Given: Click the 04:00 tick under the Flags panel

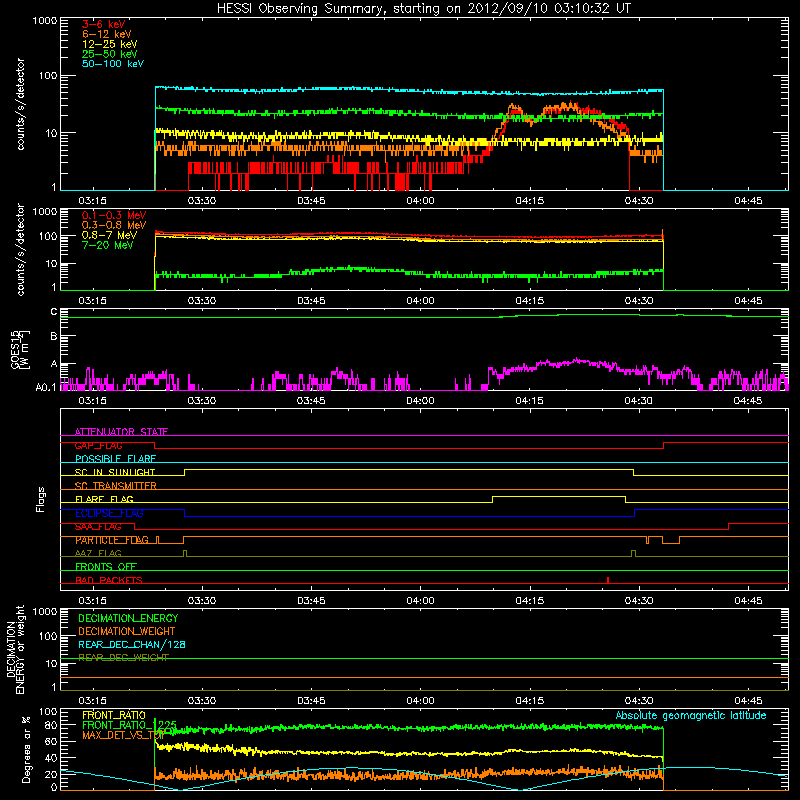Looking at the screenshot, I should pos(420,601).
